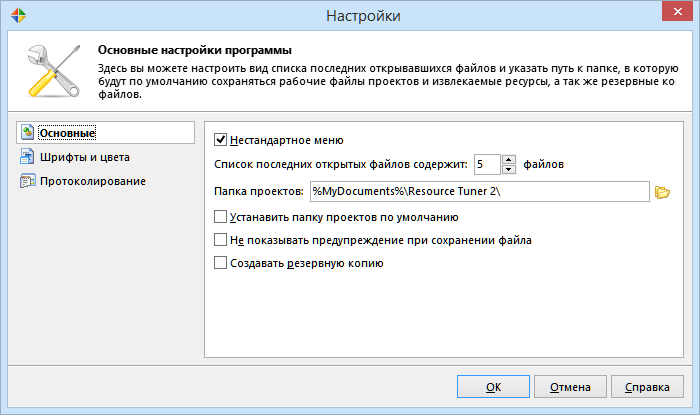
Task: Click the label Папка проектов:
Action: tap(258, 191)
